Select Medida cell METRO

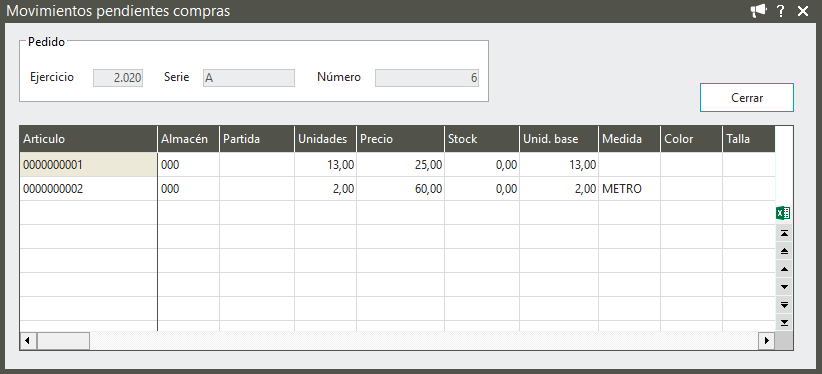point(629,189)
